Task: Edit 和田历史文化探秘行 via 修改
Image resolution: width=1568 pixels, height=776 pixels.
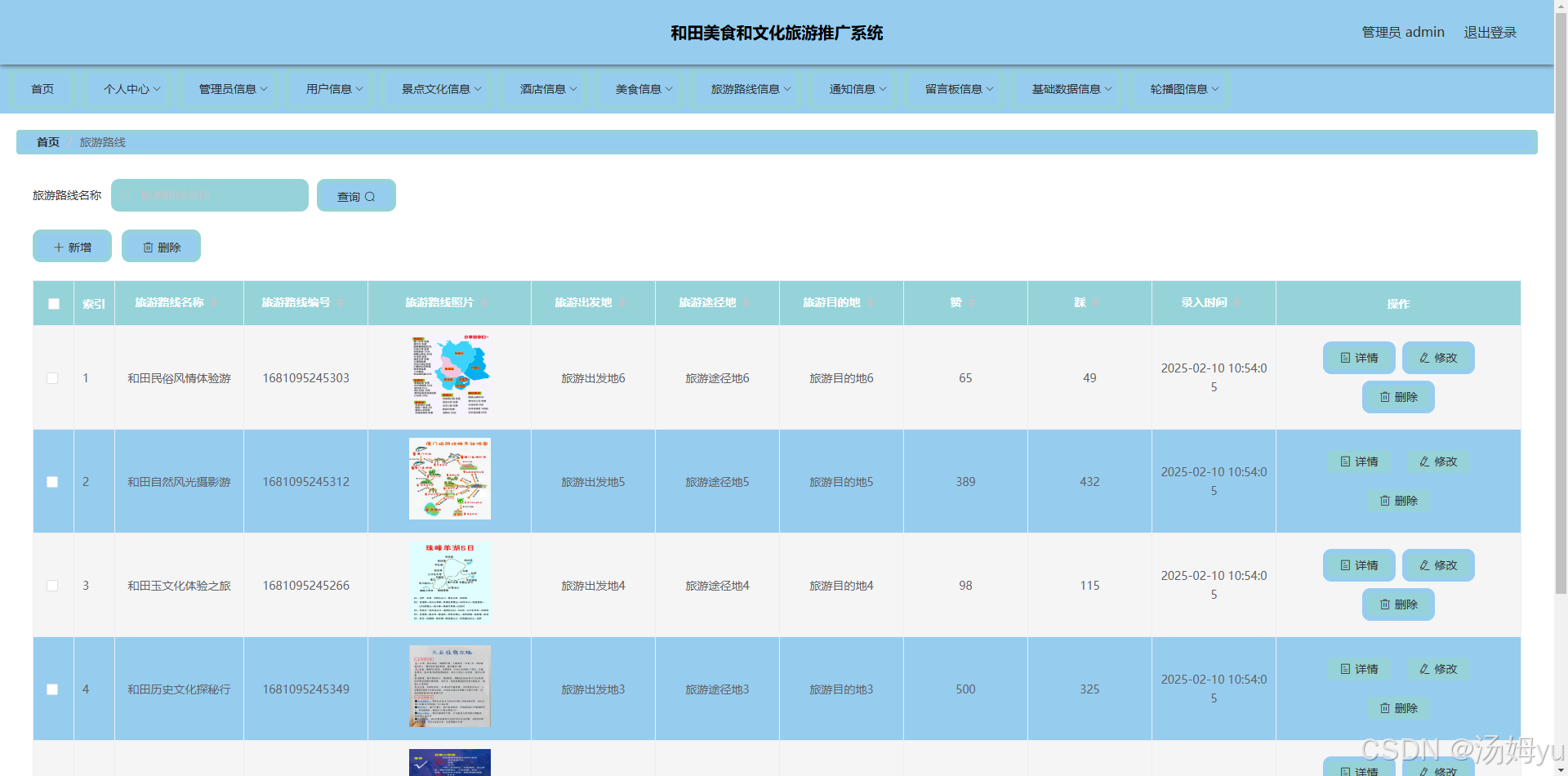Action: tap(1438, 669)
